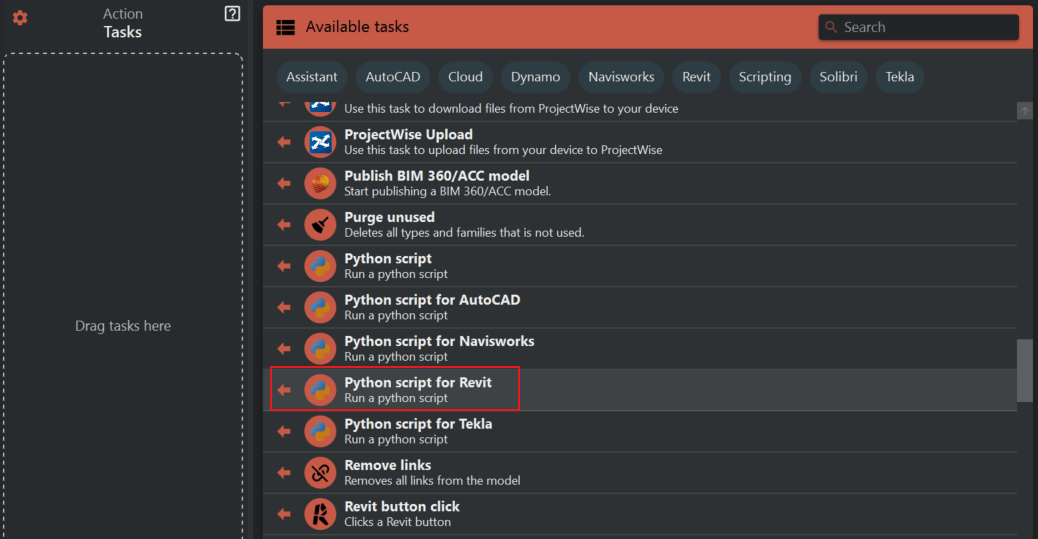
Task: Click the task list scrollbar thumb
Action: (x=1025, y=370)
